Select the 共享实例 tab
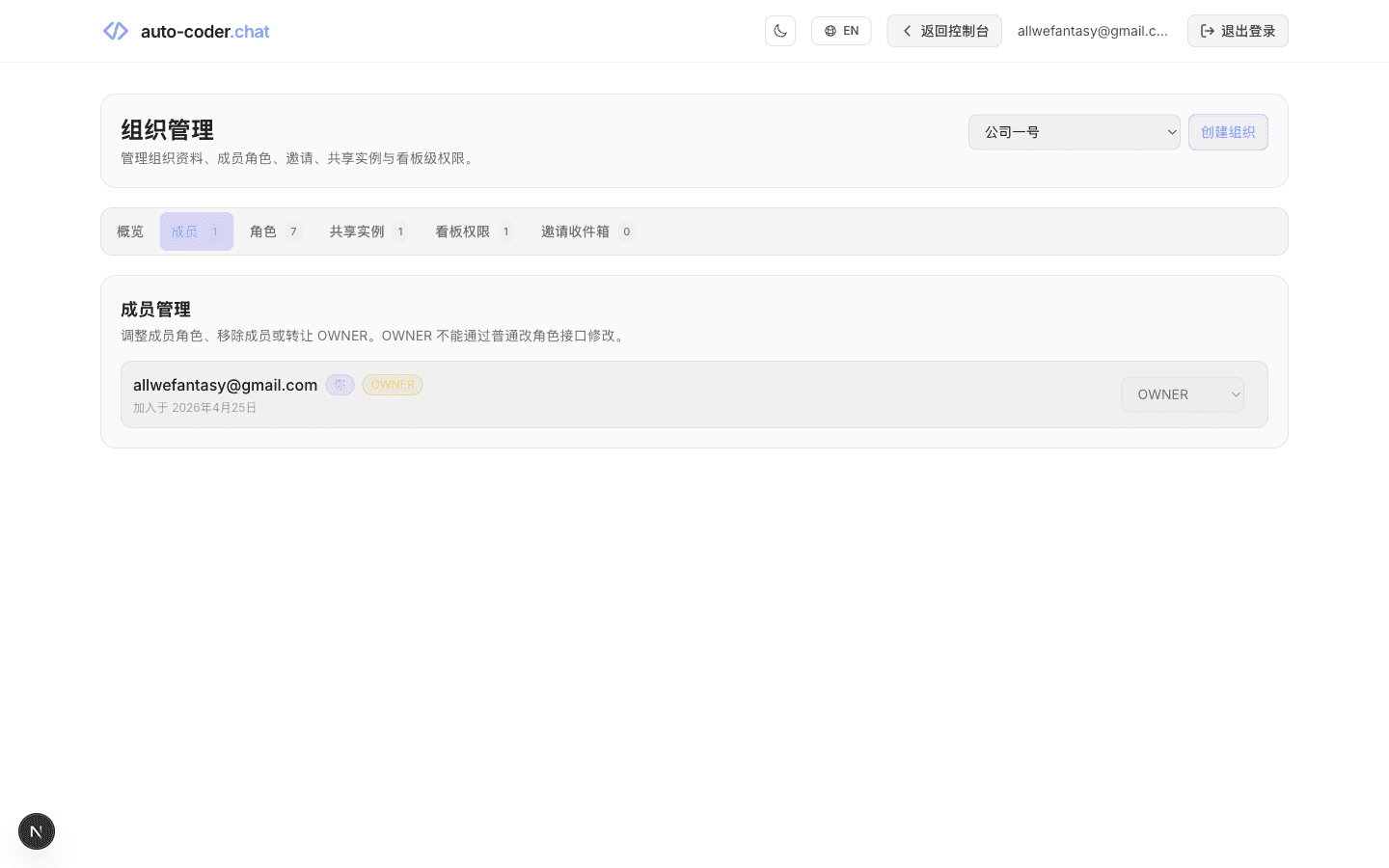The image size is (1389, 868). click(x=356, y=231)
